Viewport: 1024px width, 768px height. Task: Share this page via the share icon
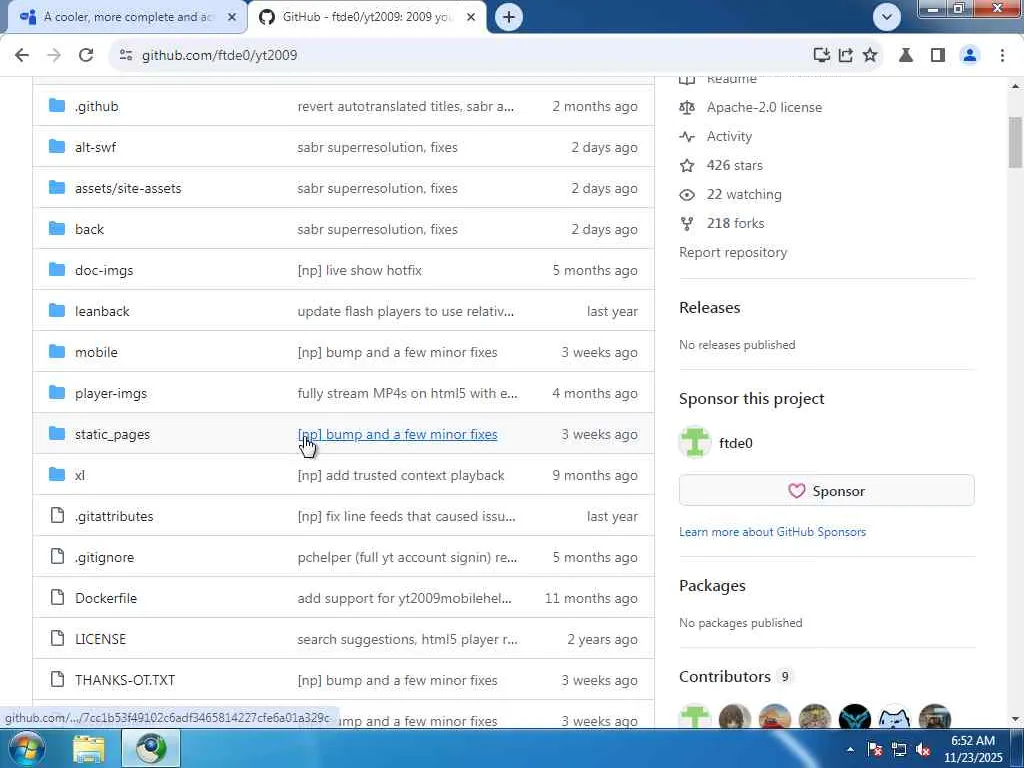[846, 56]
